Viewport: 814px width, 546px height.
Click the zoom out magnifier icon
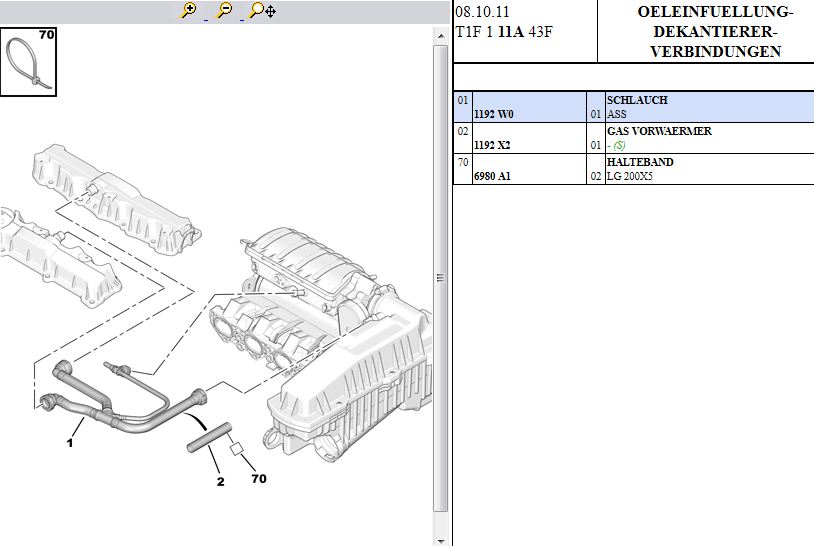(225, 11)
